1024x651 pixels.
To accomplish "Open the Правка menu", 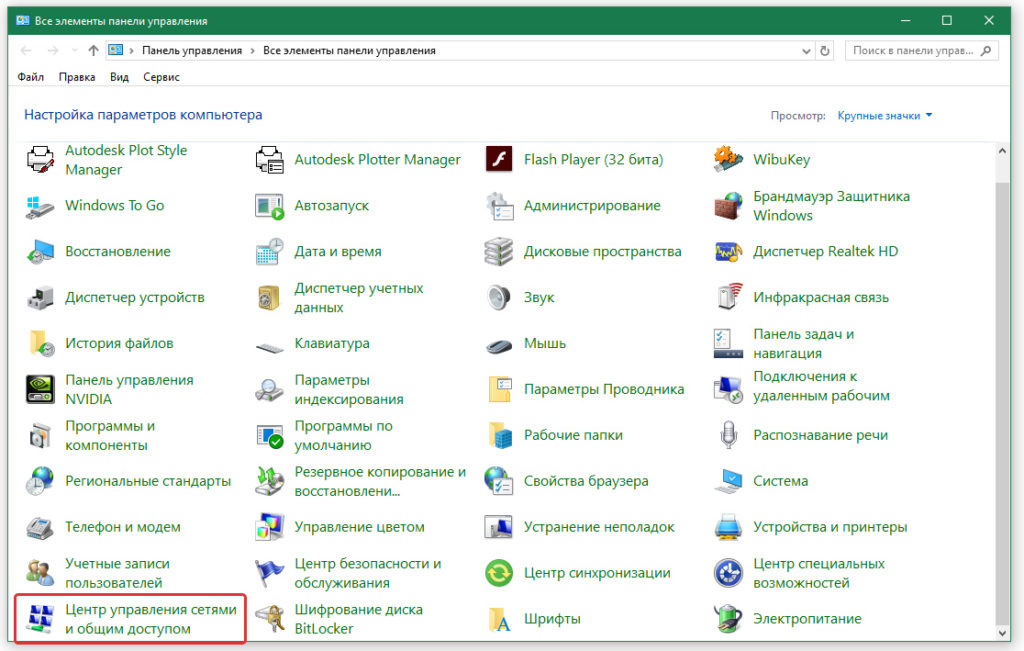I will pos(77,77).
